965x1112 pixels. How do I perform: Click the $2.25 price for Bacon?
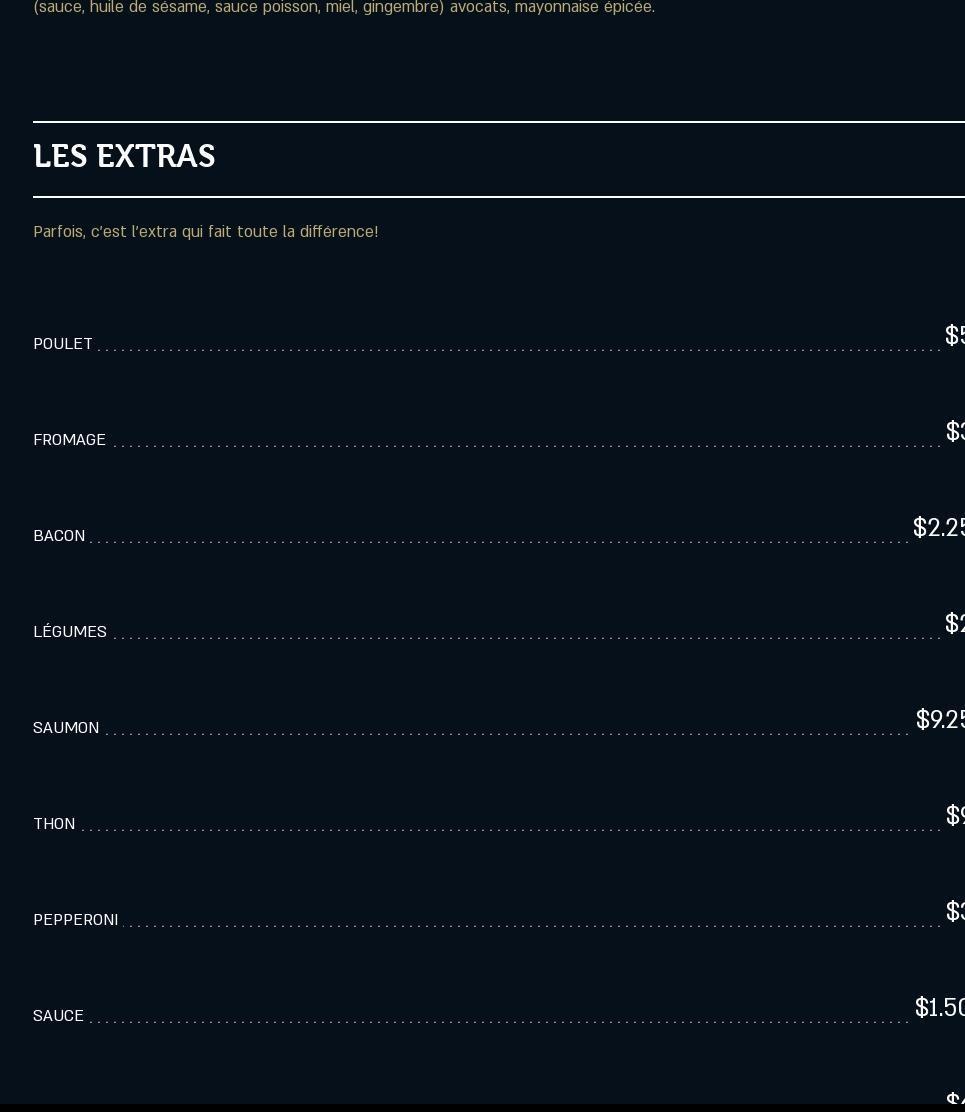(938, 528)
